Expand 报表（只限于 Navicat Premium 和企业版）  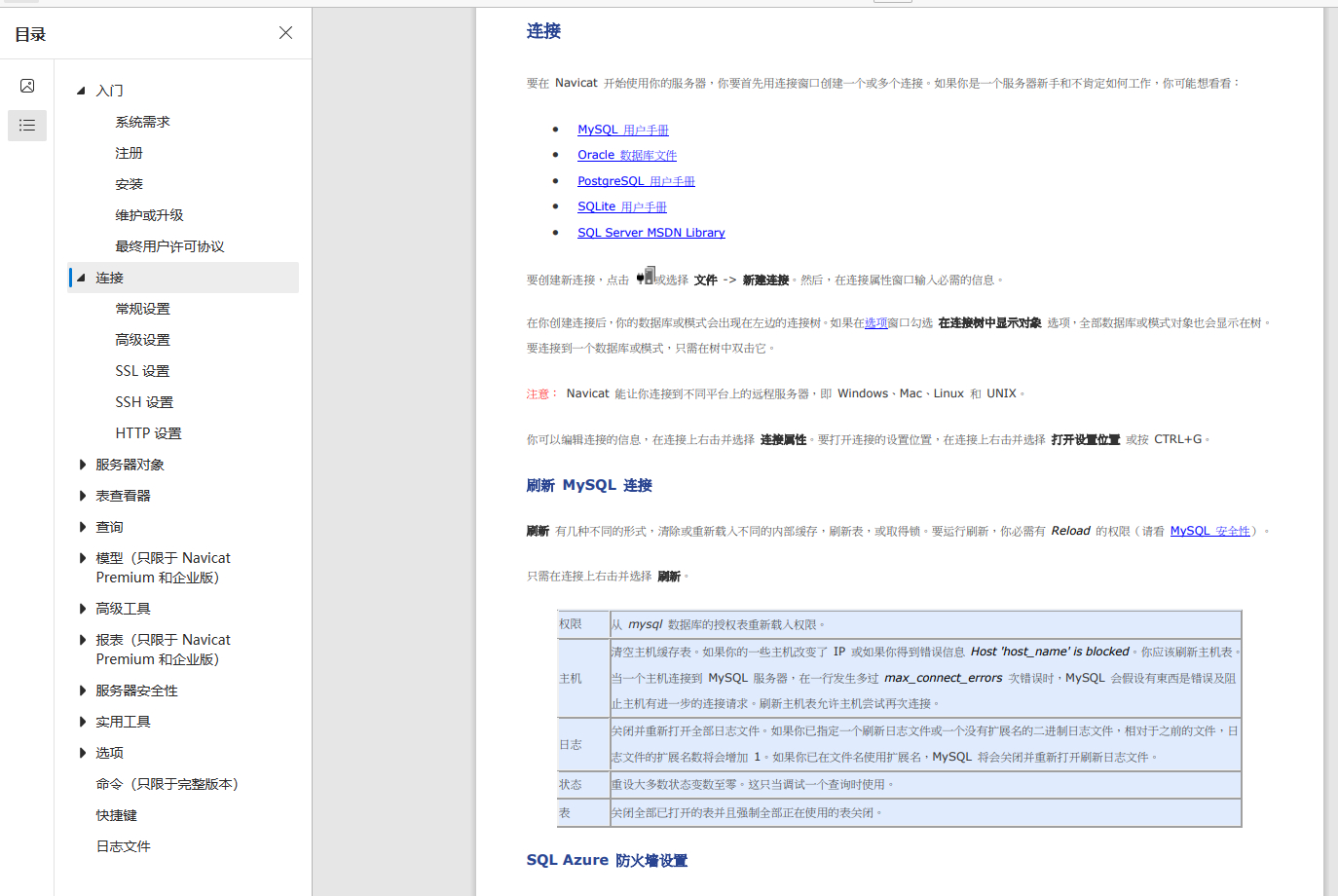[x=82, y=640]
